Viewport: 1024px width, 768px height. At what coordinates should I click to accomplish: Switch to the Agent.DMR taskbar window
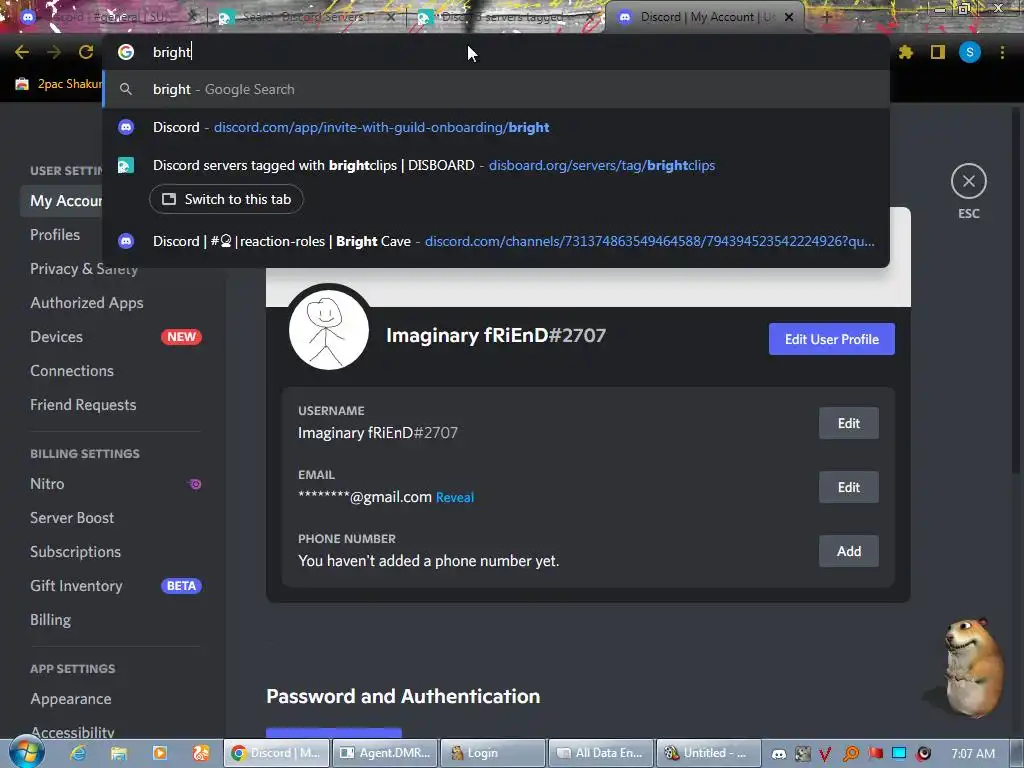pos(385,753)
